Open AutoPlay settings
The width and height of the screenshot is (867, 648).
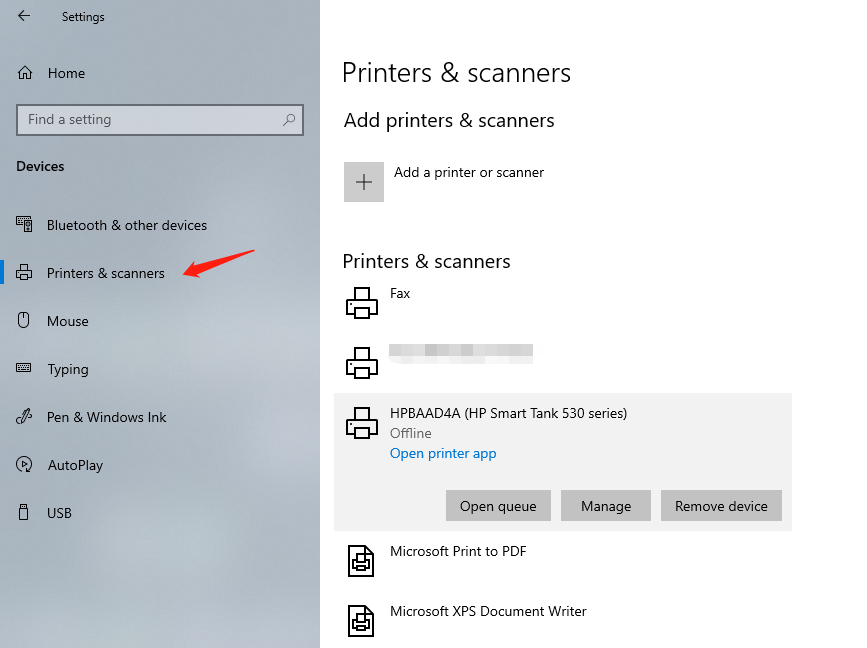[75, 465]
